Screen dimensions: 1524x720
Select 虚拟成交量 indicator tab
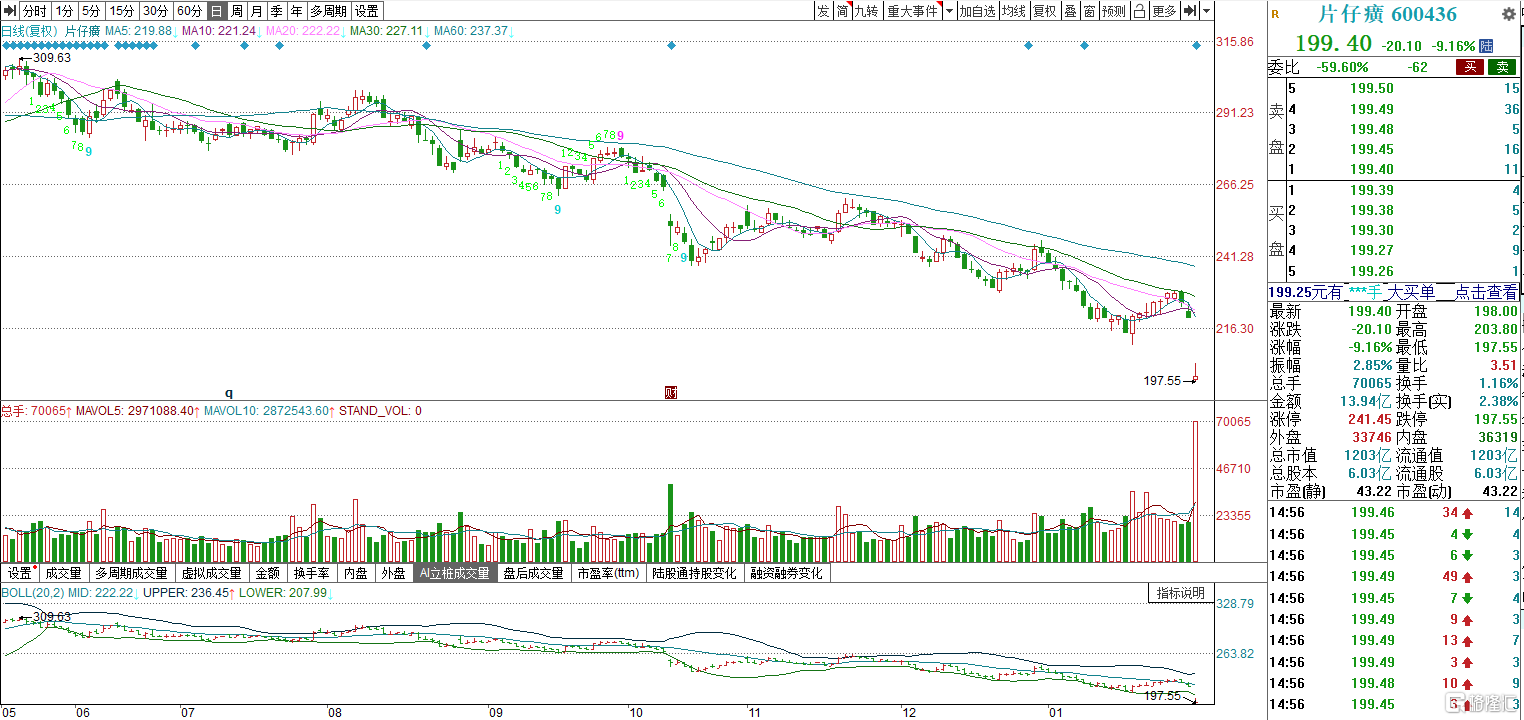[x=211, y=574]
